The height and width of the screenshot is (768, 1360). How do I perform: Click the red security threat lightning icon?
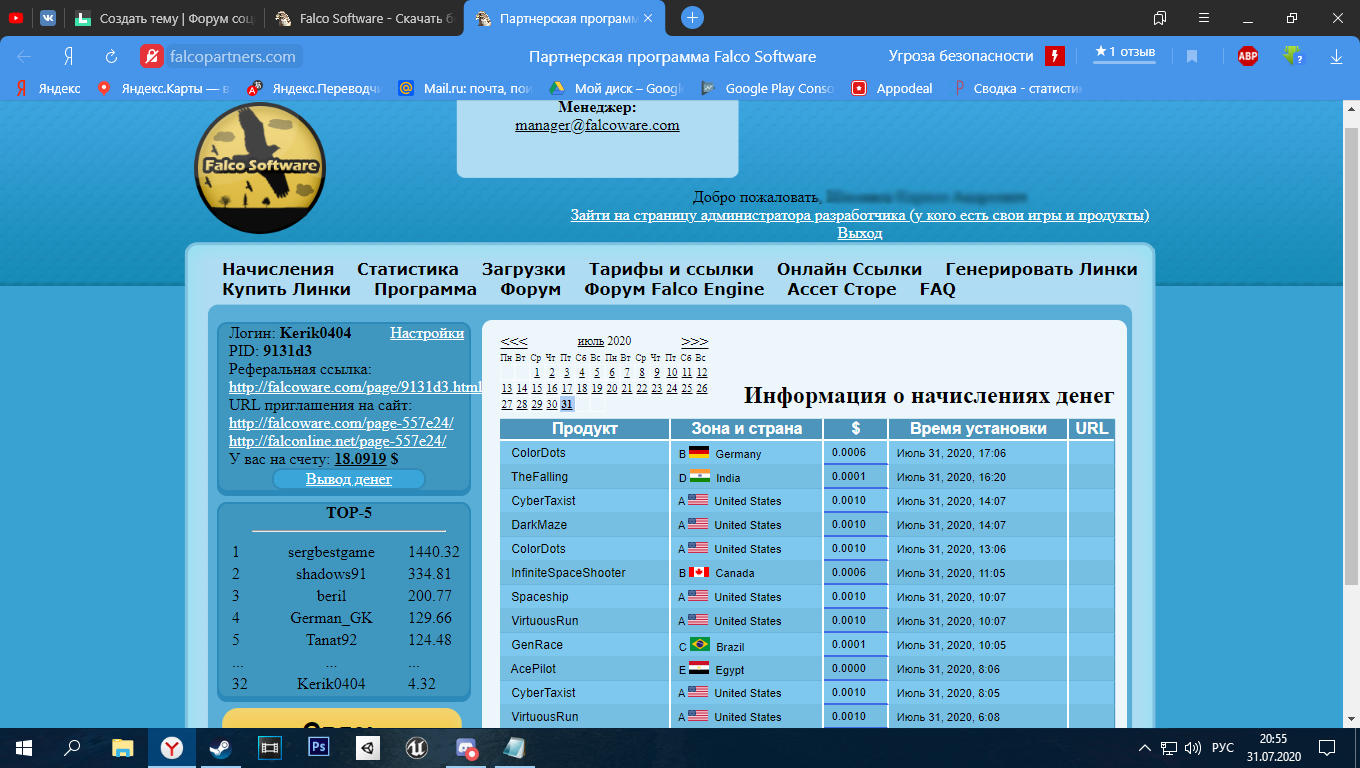(x=1055, y=56)
